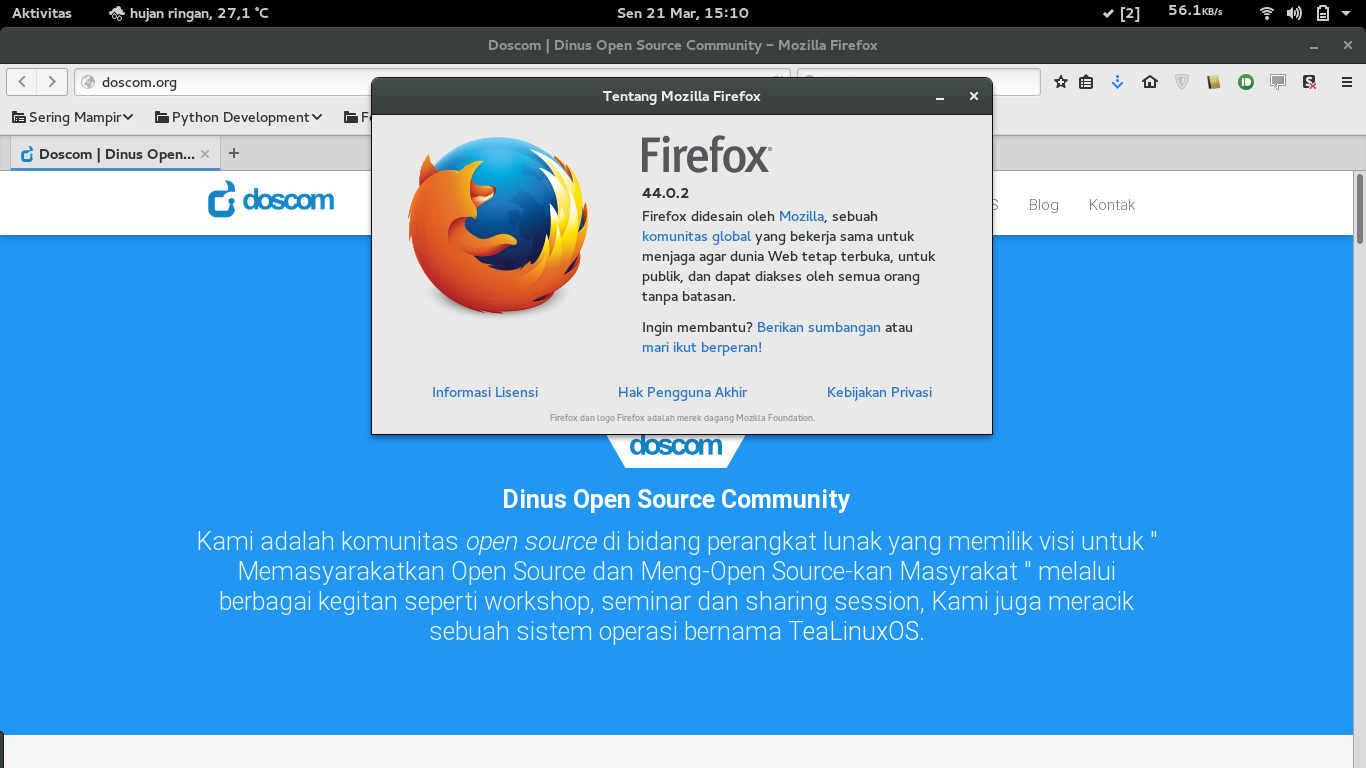Viewport: 1366px width, 768px height.
Task: Click the chat bubble toolbar icon
Action: pos(1277,82)
